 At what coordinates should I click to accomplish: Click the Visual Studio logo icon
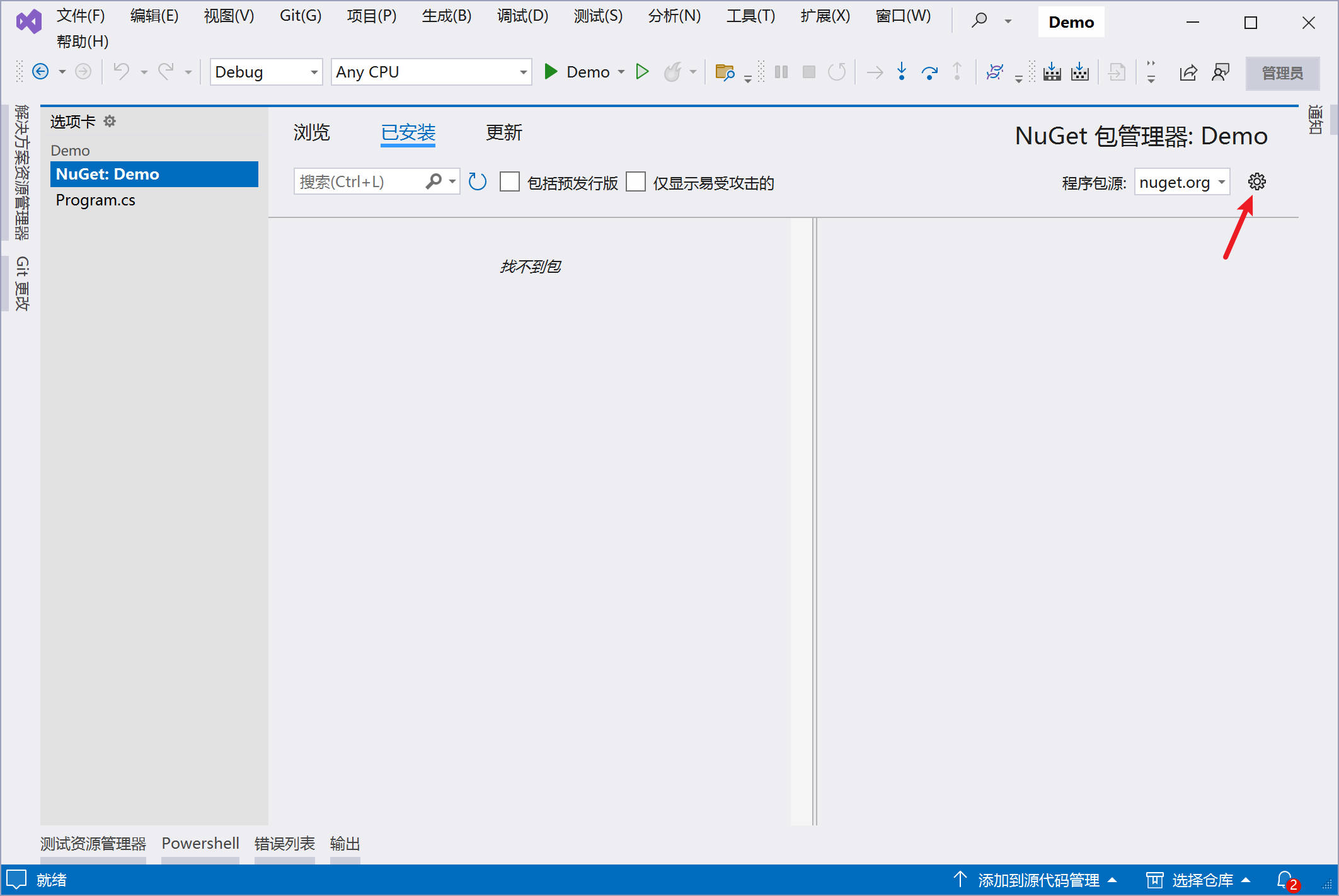coord(29,22)
